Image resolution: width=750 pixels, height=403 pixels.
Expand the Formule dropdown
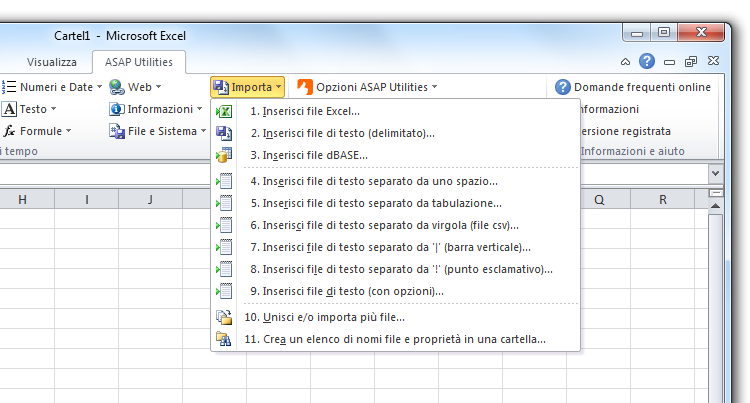pos(68,131)
